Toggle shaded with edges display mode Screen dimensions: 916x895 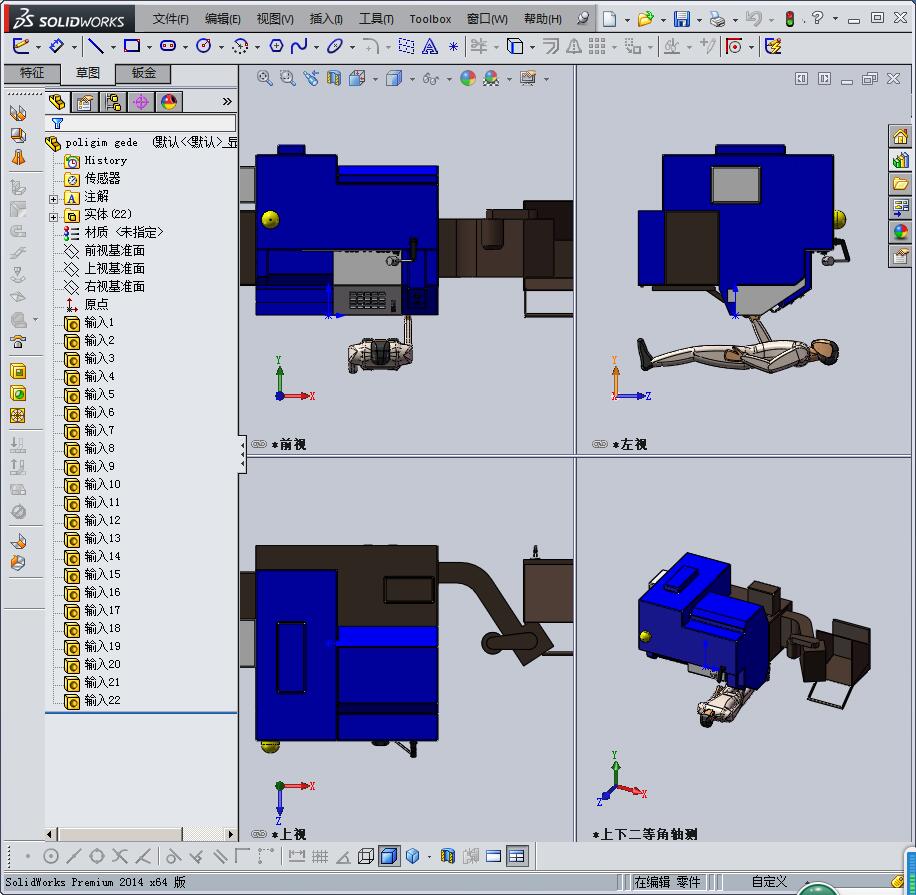coord(389,856)
